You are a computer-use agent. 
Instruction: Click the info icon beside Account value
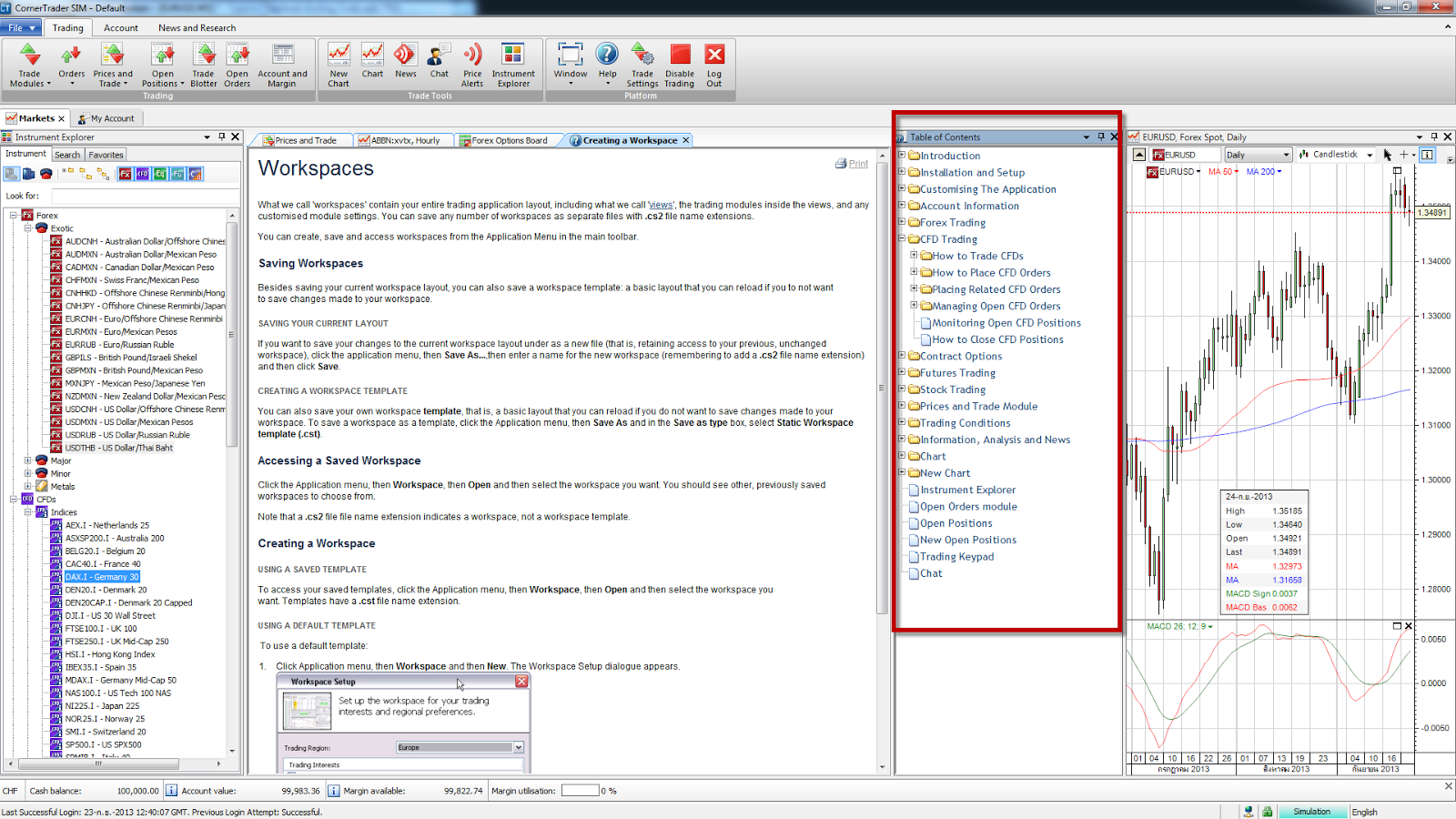333,791
